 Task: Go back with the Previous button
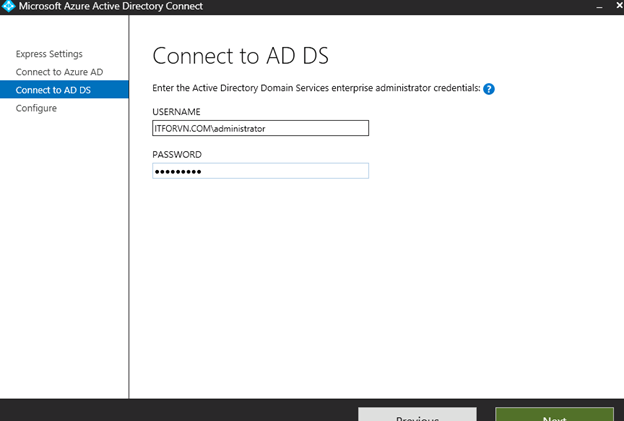[x=417, y=415]
